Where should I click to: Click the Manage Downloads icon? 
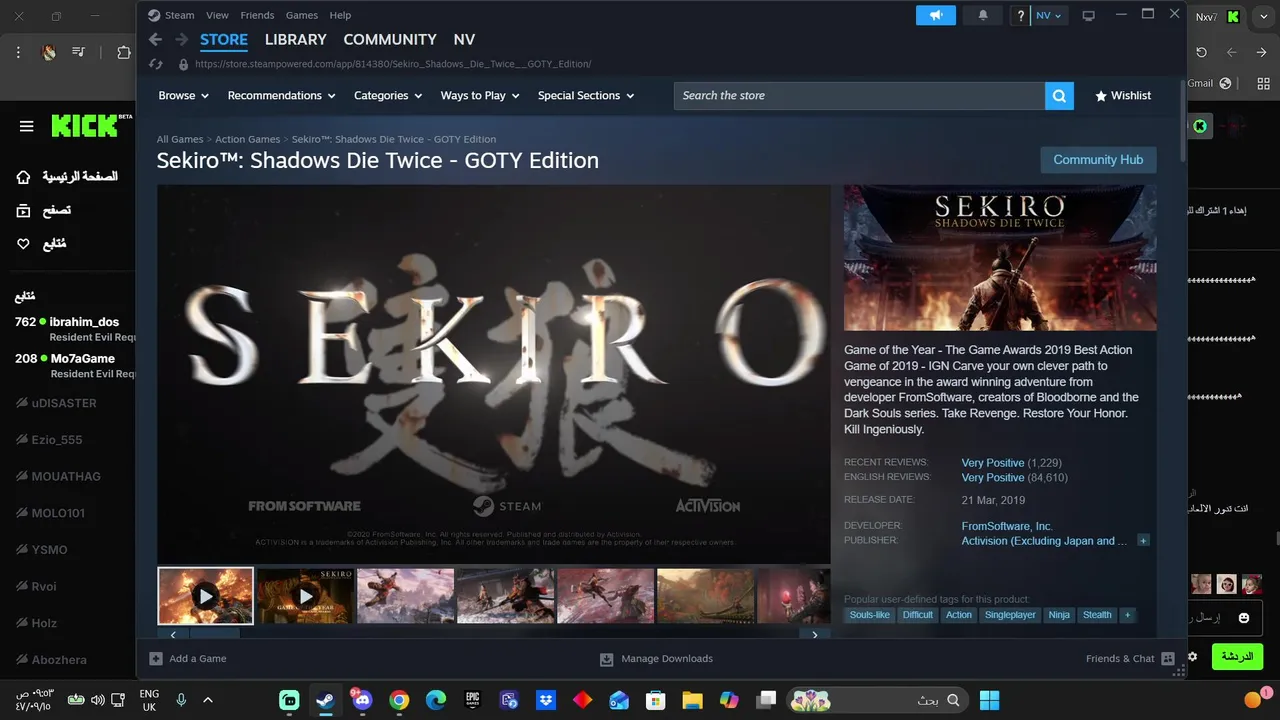(606, 659)
